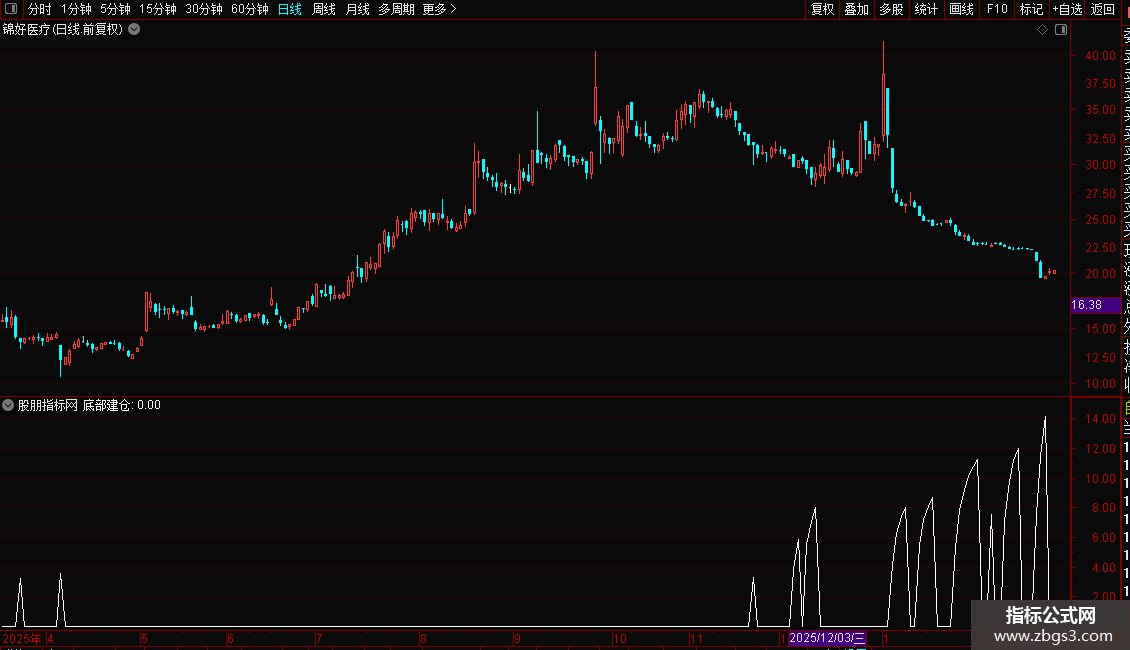Click the diamond icon above price chart
Image resolution: width=1130 pixels, height=650 pixels.
1042,30
